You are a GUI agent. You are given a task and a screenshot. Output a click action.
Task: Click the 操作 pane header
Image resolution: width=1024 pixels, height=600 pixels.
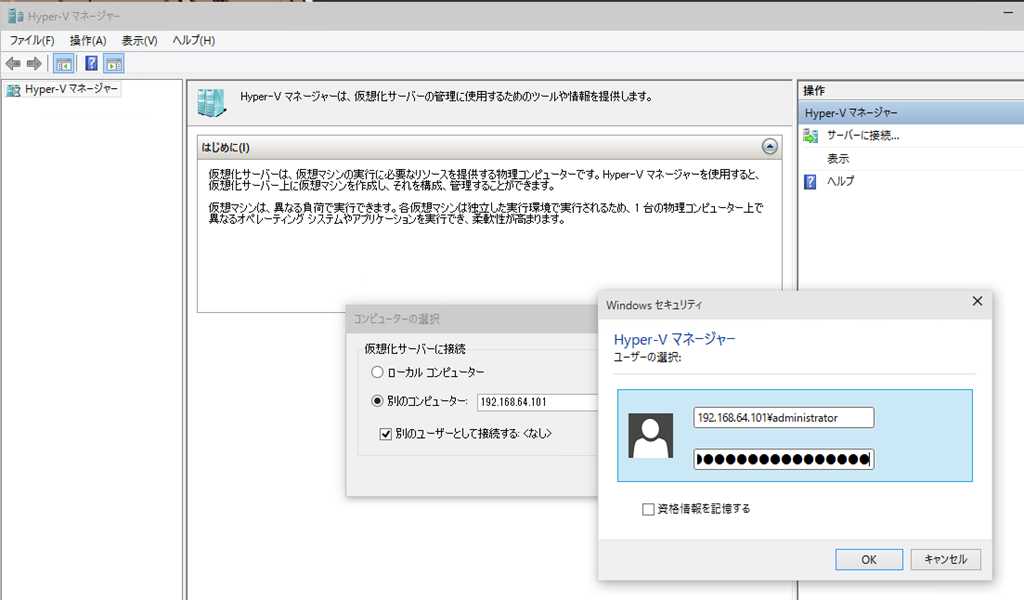click(911, 91)
